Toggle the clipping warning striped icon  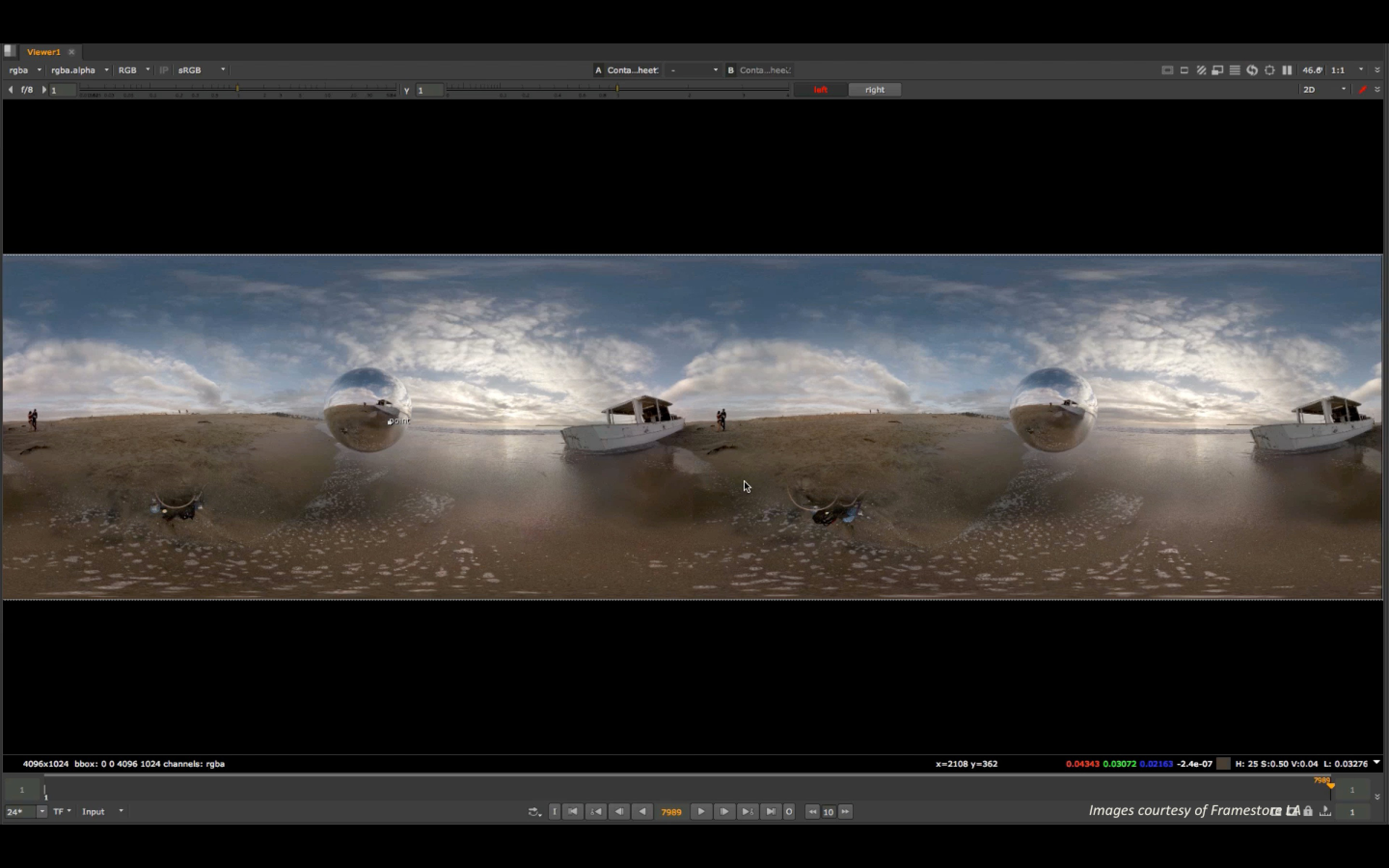coord(1201,70)
